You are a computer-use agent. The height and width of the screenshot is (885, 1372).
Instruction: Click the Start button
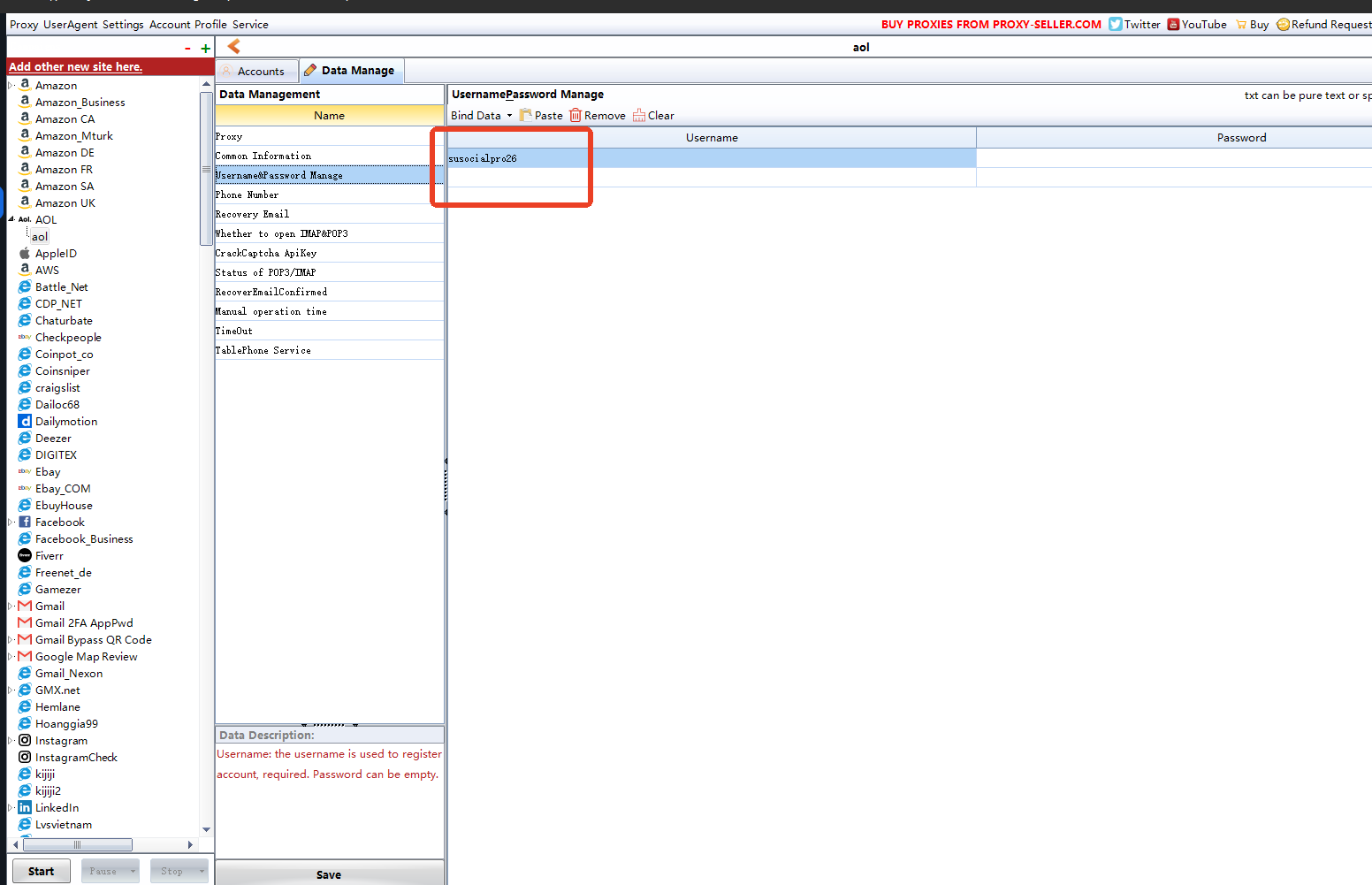point(42,871)
